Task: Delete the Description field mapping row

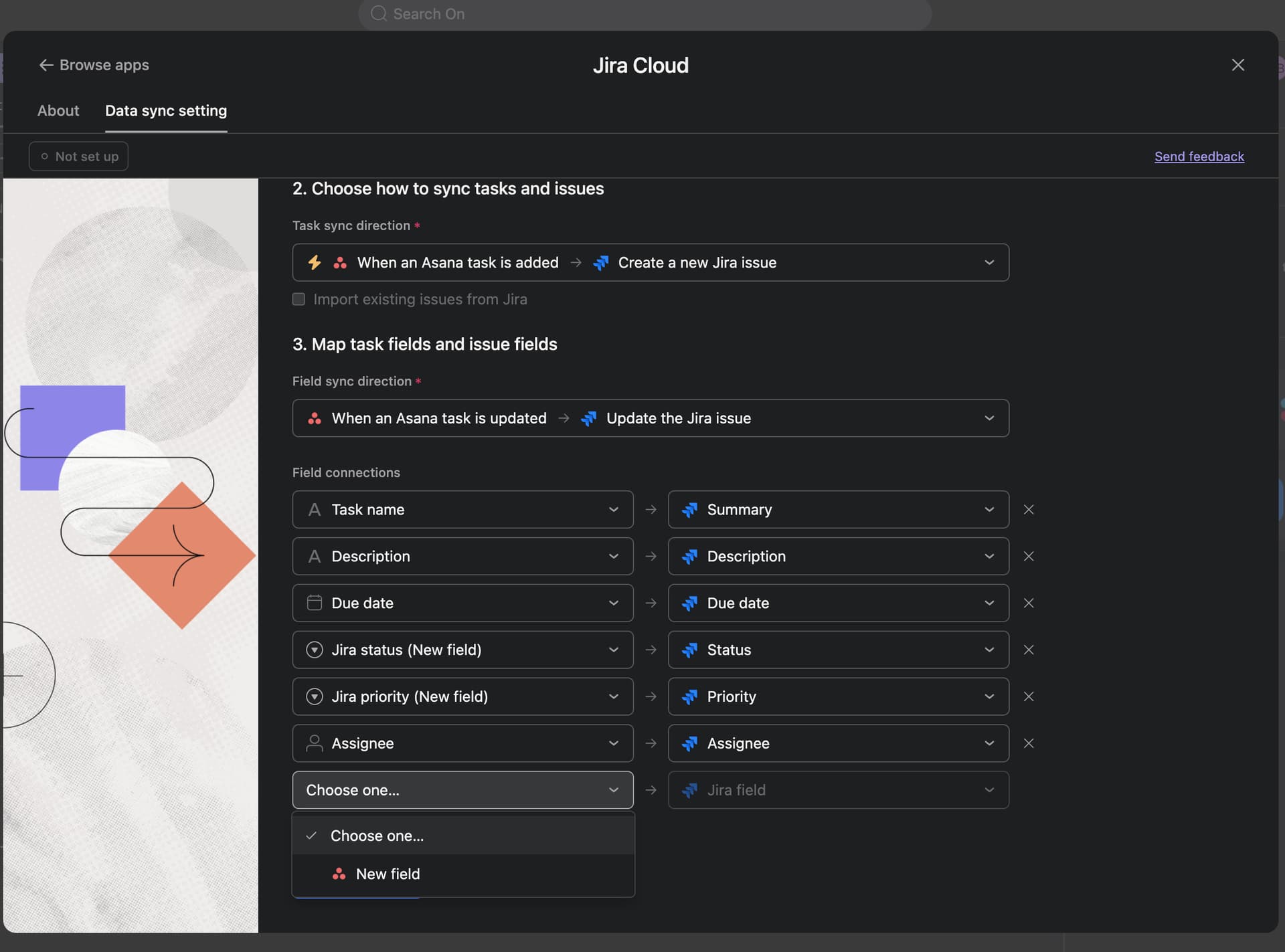Action: [x=1029, y=557]
